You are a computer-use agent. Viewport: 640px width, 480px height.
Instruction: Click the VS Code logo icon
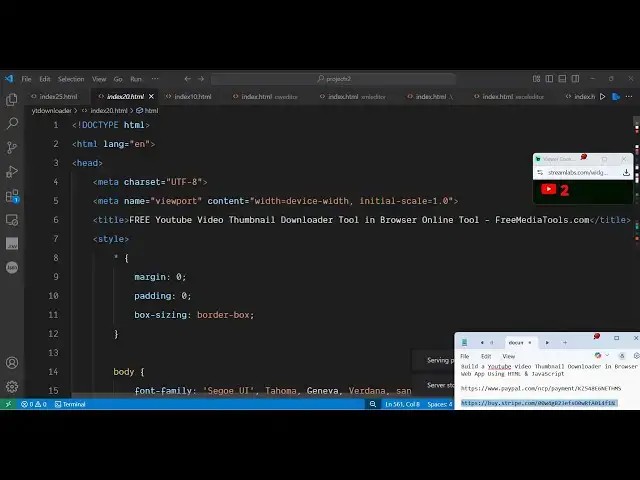(9, 78)
